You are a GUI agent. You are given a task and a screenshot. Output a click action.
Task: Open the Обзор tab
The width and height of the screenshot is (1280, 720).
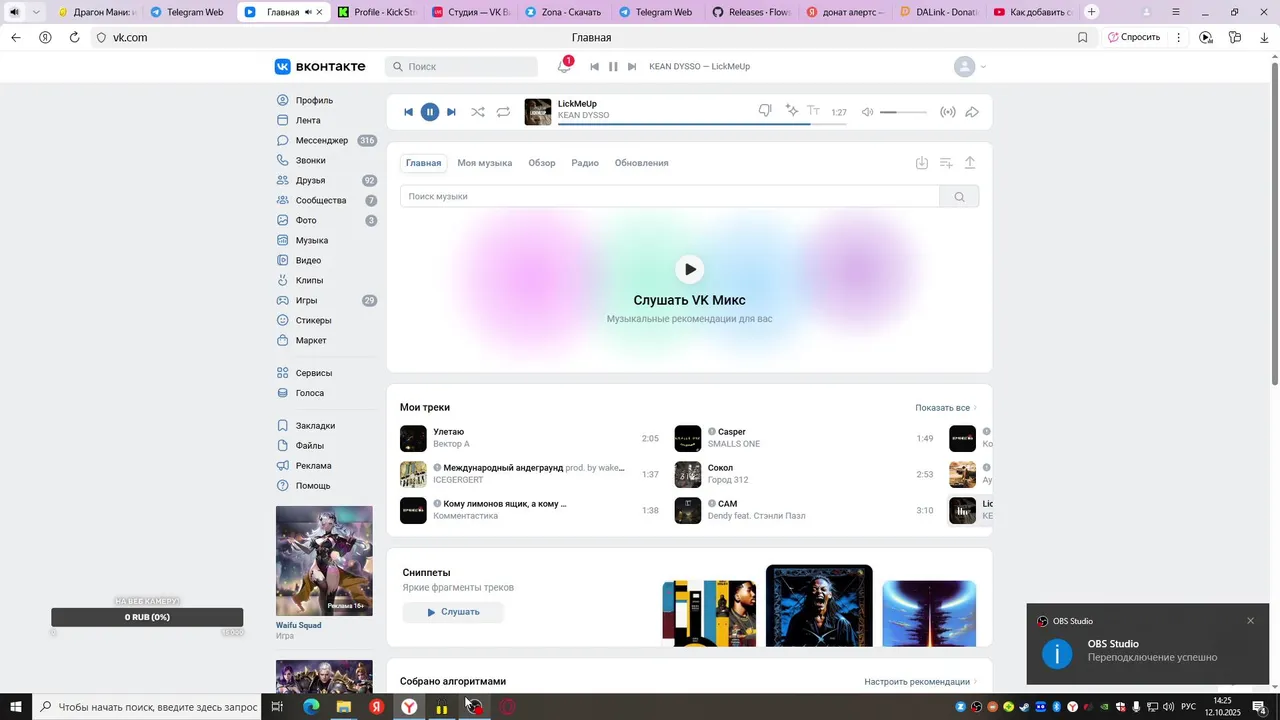pyautogui.click(x=542, y=163)
